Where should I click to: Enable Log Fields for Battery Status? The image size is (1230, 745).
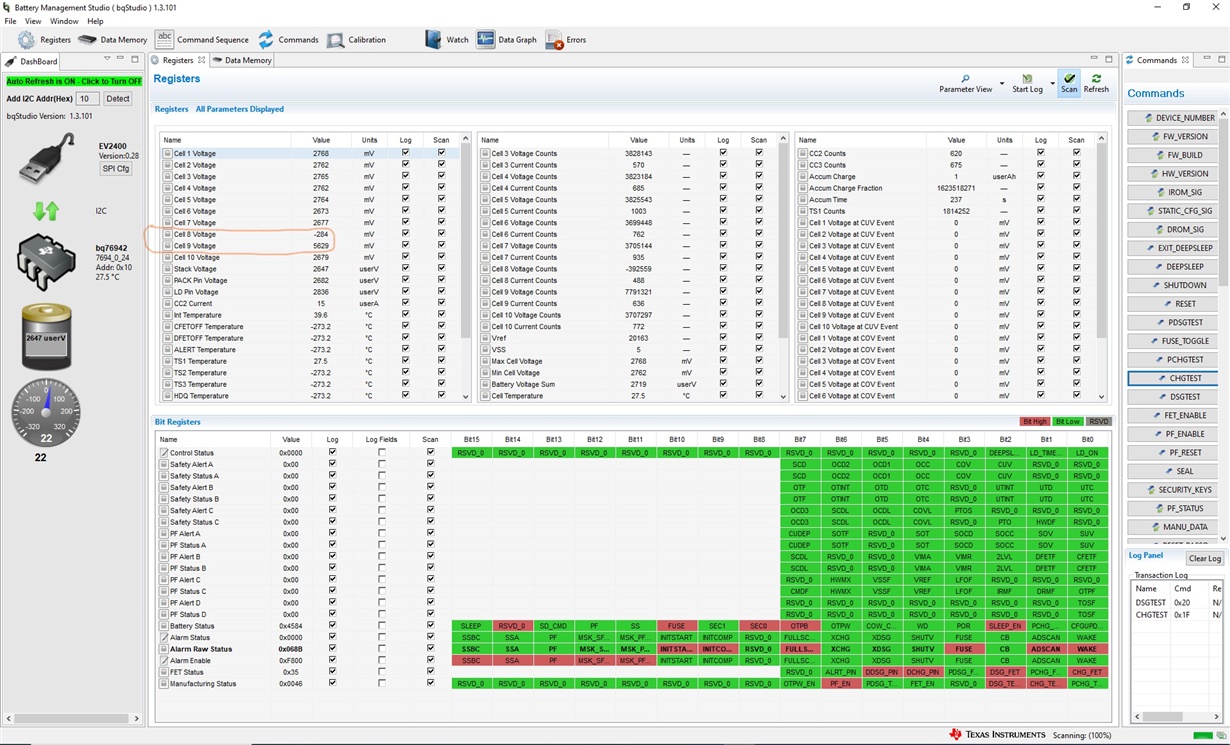pyautogui.click(x=381, y=626)
